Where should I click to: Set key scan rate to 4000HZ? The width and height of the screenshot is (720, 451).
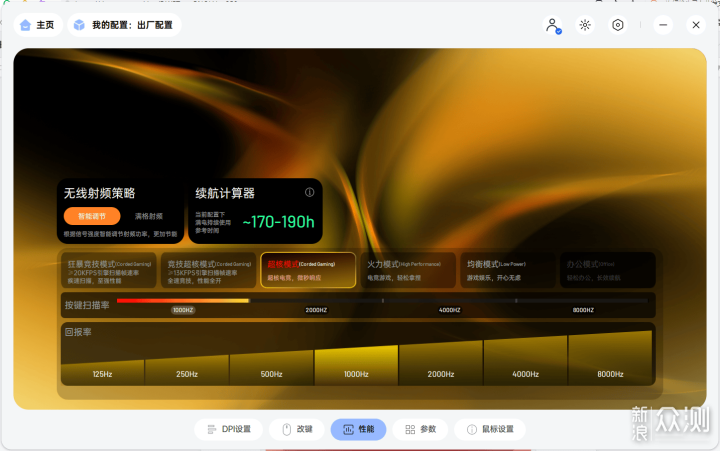pyautogui.click(x=450, y=310)
